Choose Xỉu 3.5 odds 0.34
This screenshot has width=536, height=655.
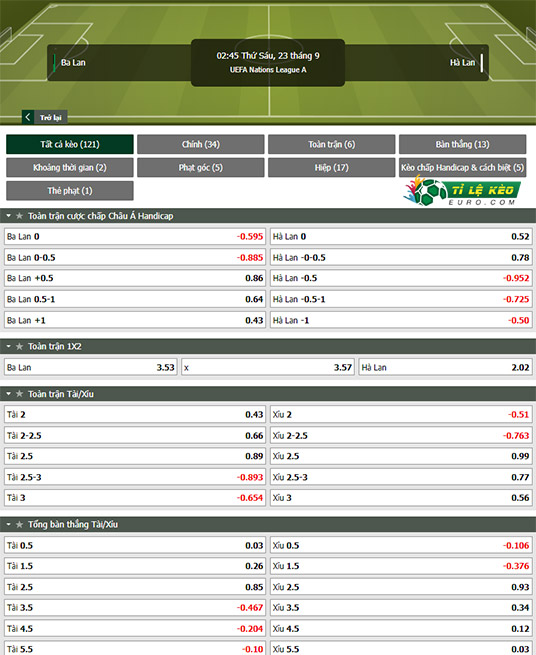(x=401, y=608)
